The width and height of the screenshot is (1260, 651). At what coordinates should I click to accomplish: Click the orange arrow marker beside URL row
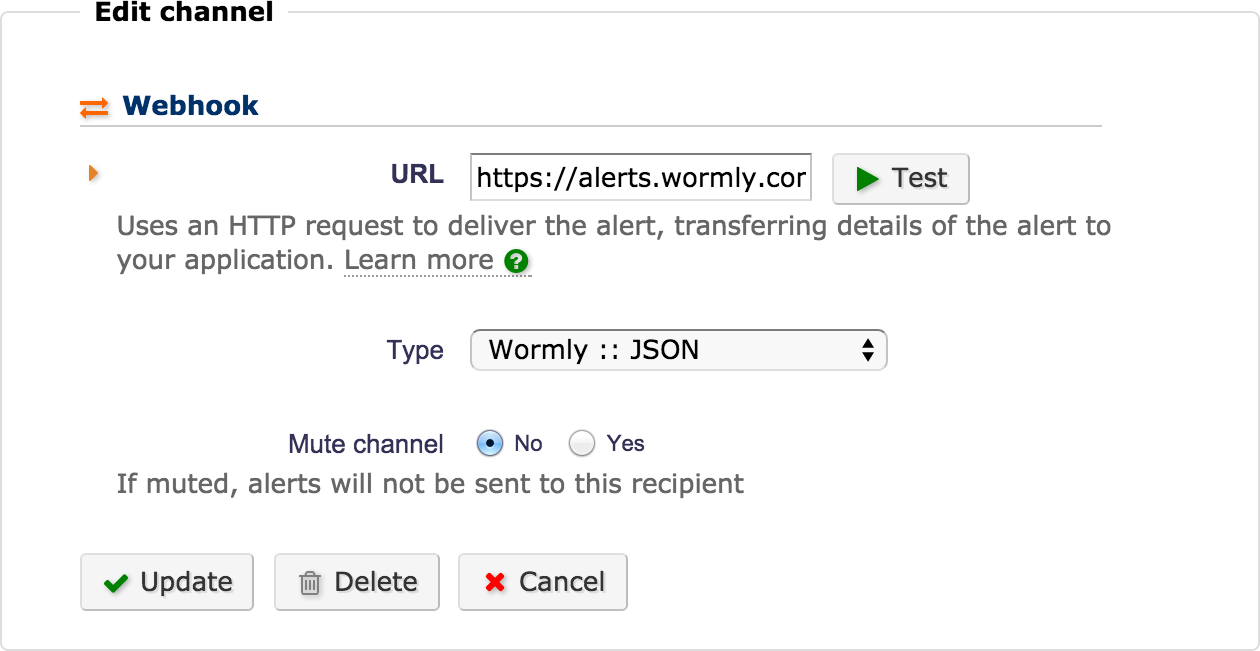(x=93, y=172)
